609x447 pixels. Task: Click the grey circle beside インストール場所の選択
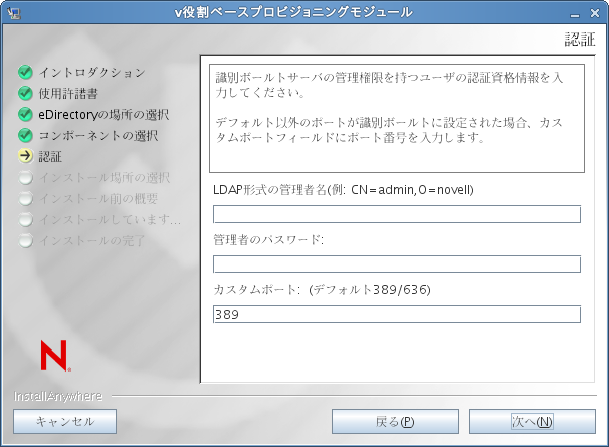(x=25, y=177)
